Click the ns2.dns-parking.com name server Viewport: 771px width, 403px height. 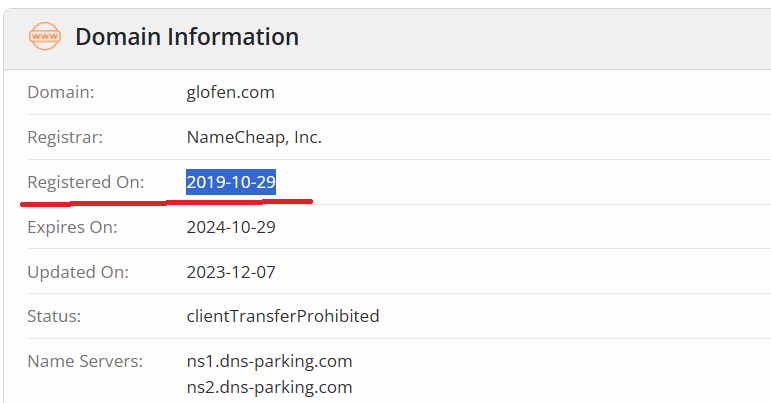click(269, 386)
